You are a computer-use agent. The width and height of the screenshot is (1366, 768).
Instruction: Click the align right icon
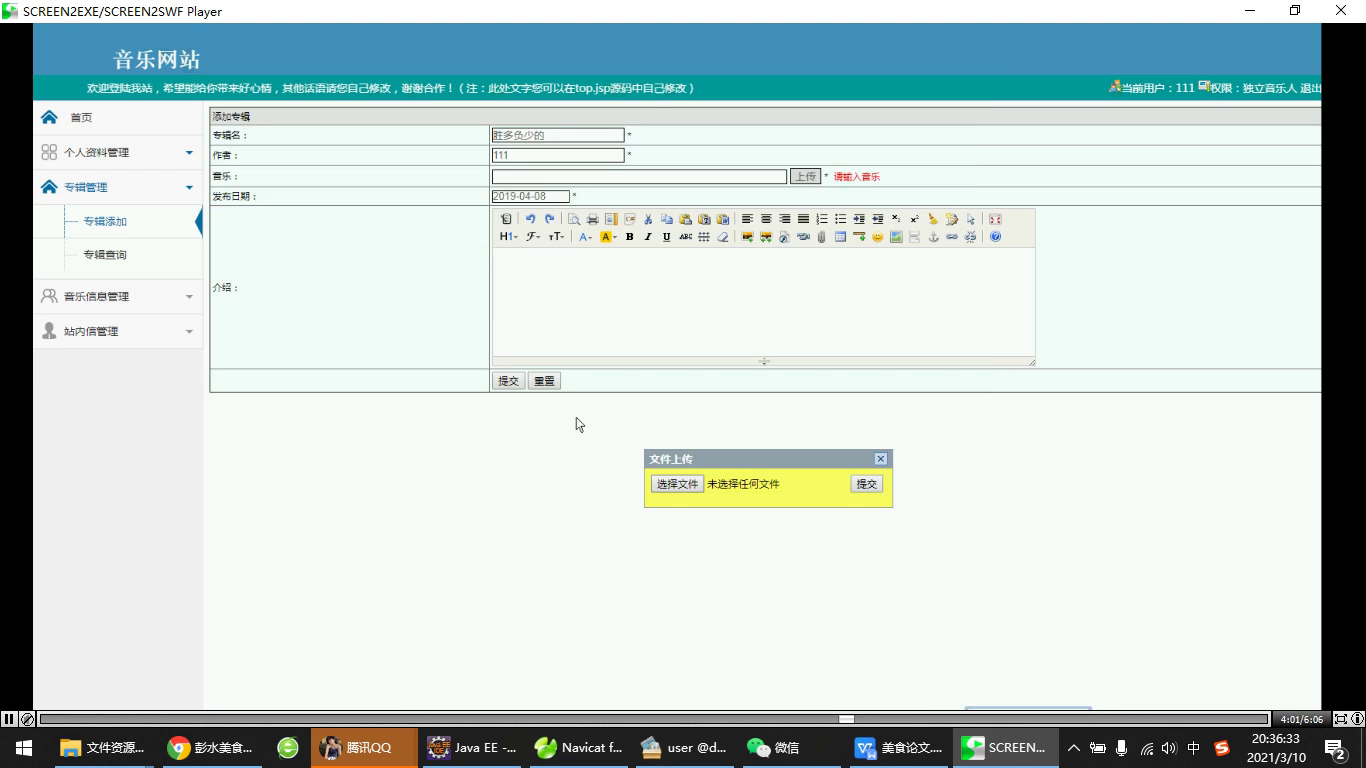point(785,219)
